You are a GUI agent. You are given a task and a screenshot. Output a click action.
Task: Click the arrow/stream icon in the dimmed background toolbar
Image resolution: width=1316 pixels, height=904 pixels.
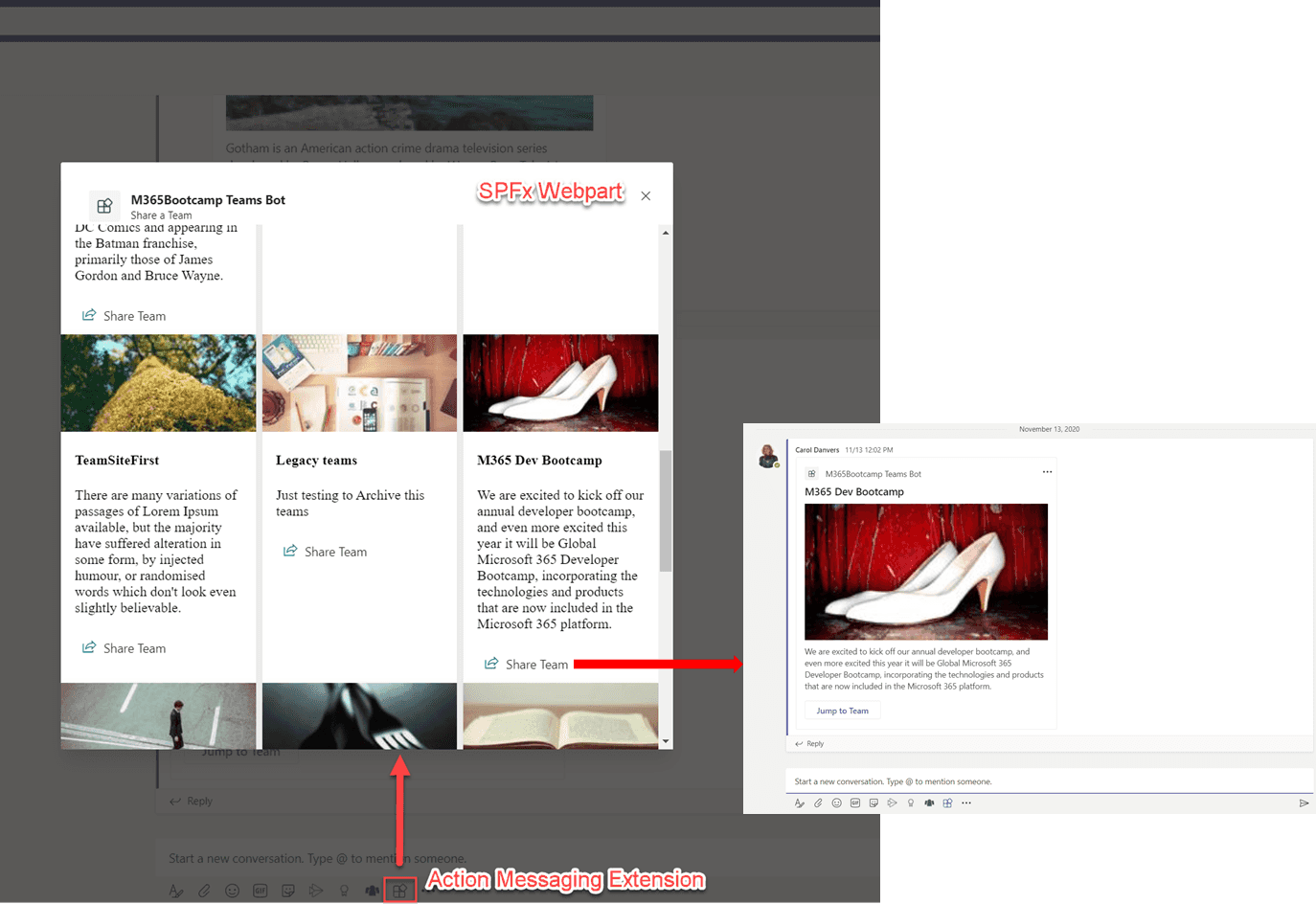tap(316, 891)
